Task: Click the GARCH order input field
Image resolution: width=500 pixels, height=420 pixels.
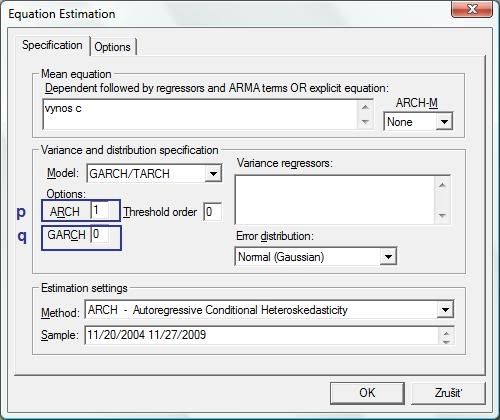Action: click(99, 234)
